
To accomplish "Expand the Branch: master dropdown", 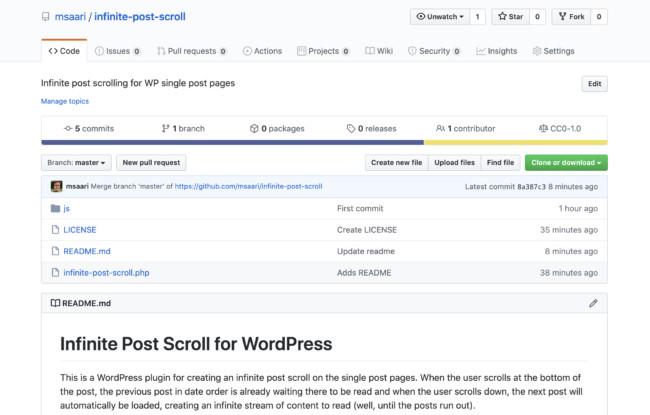I will (76, 163).
